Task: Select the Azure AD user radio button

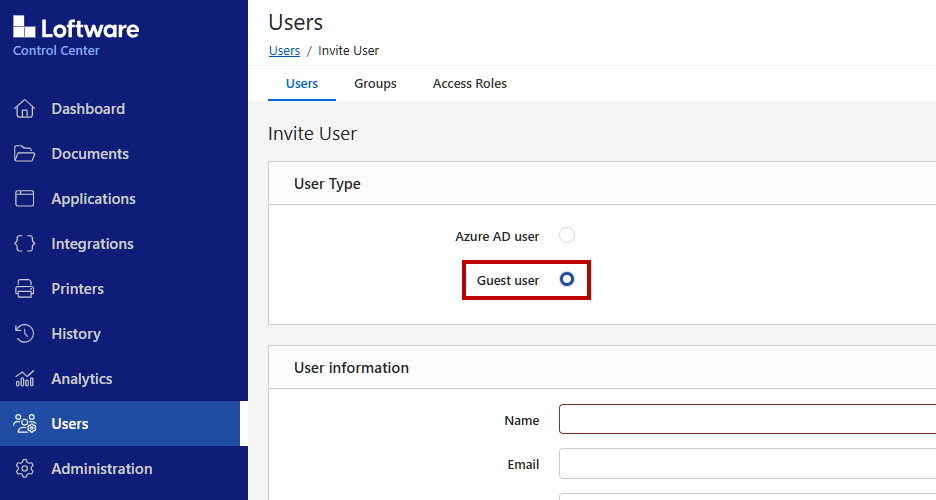Action: click(x=566, y=235)
